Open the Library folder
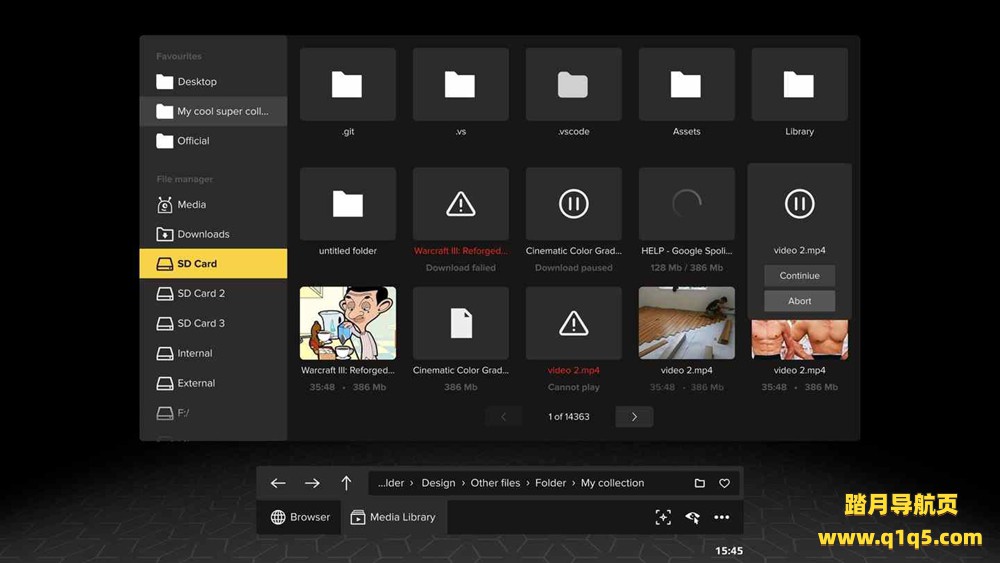 [x=799, y=84]
